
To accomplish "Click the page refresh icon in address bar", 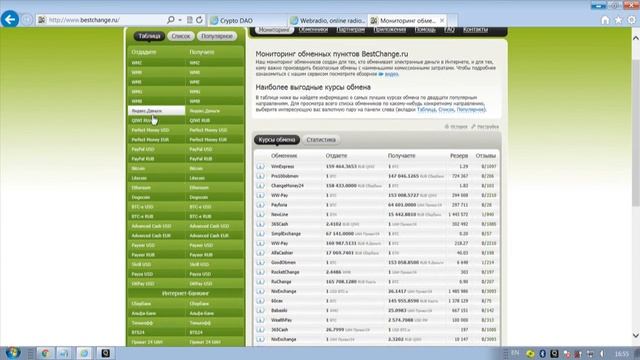I will [199, 20].
